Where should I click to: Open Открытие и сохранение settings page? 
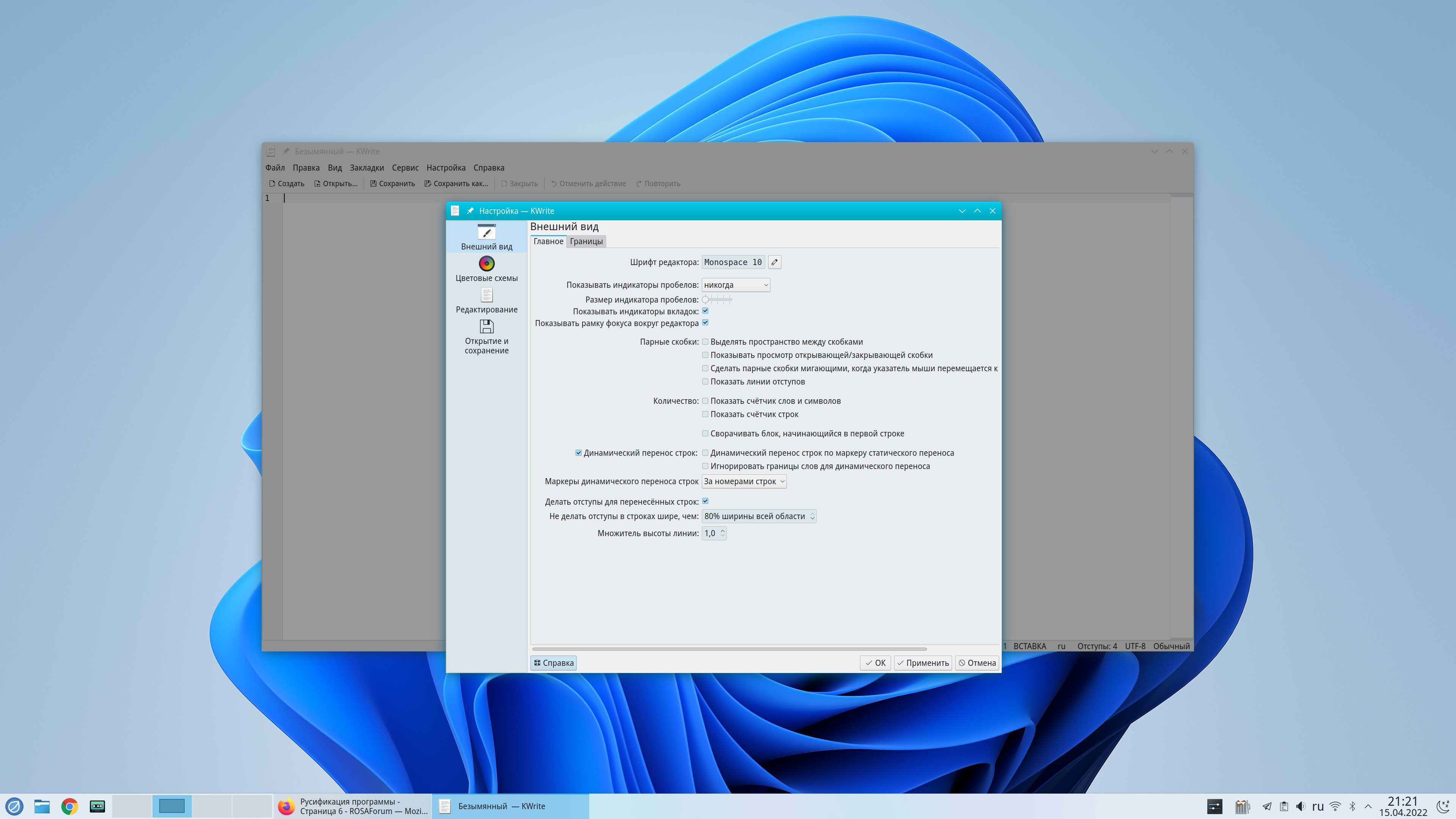tap(486, 337)
